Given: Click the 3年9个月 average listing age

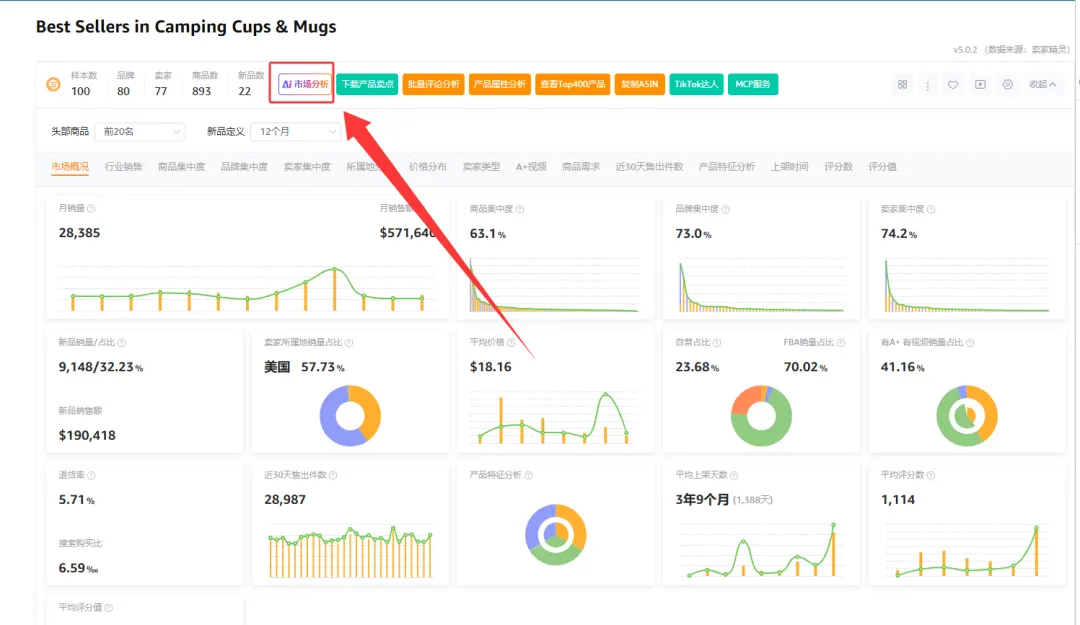Looking at the screenshot, I should [x=702, y=500].
